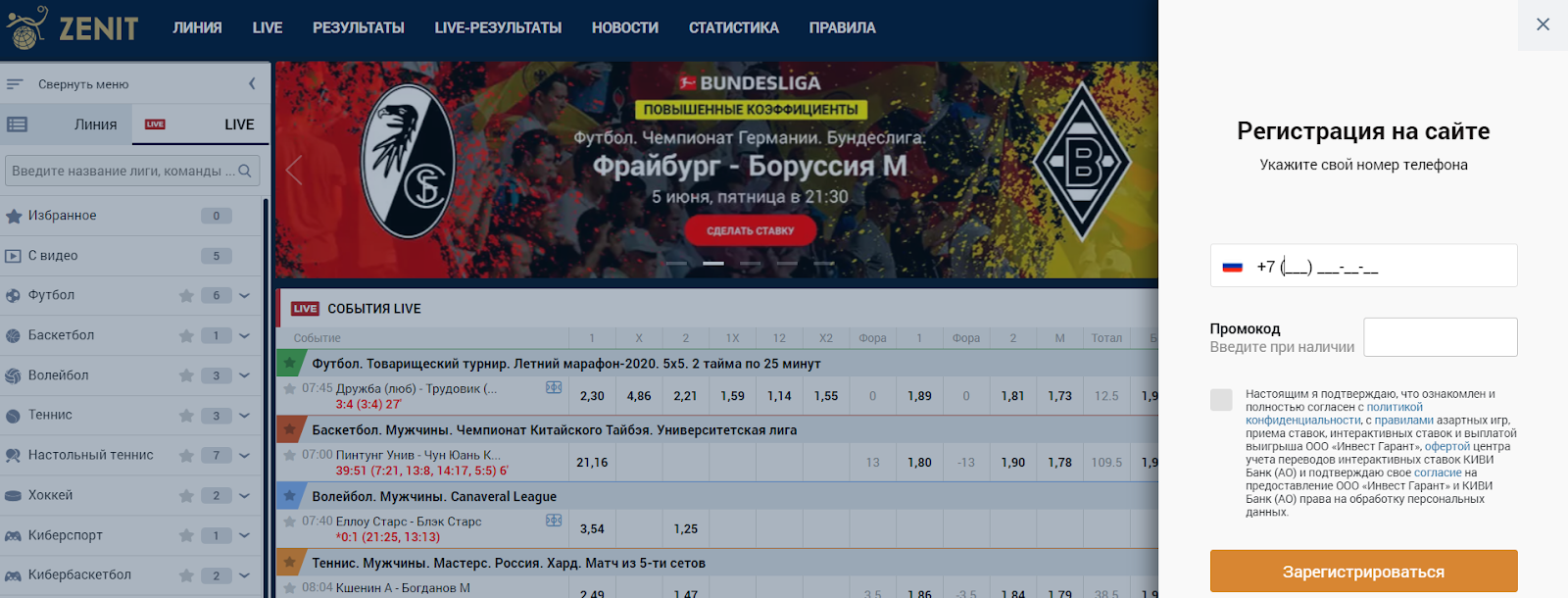Click star on Теннис Мастерс Россия header
Screen dimensions: 1568x598
click(x=290, y=563)
